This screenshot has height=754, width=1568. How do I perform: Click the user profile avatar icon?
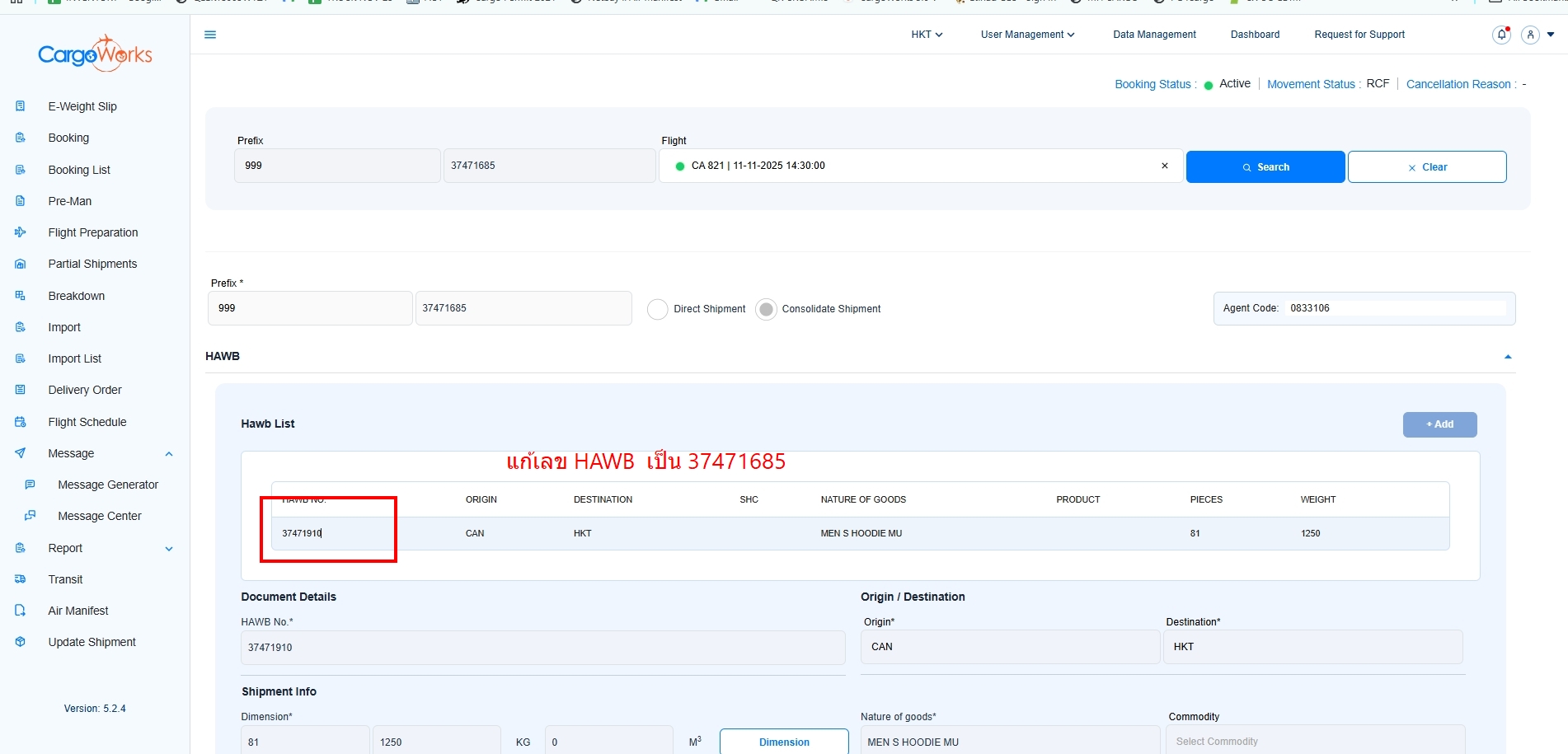click(1530, 35)
